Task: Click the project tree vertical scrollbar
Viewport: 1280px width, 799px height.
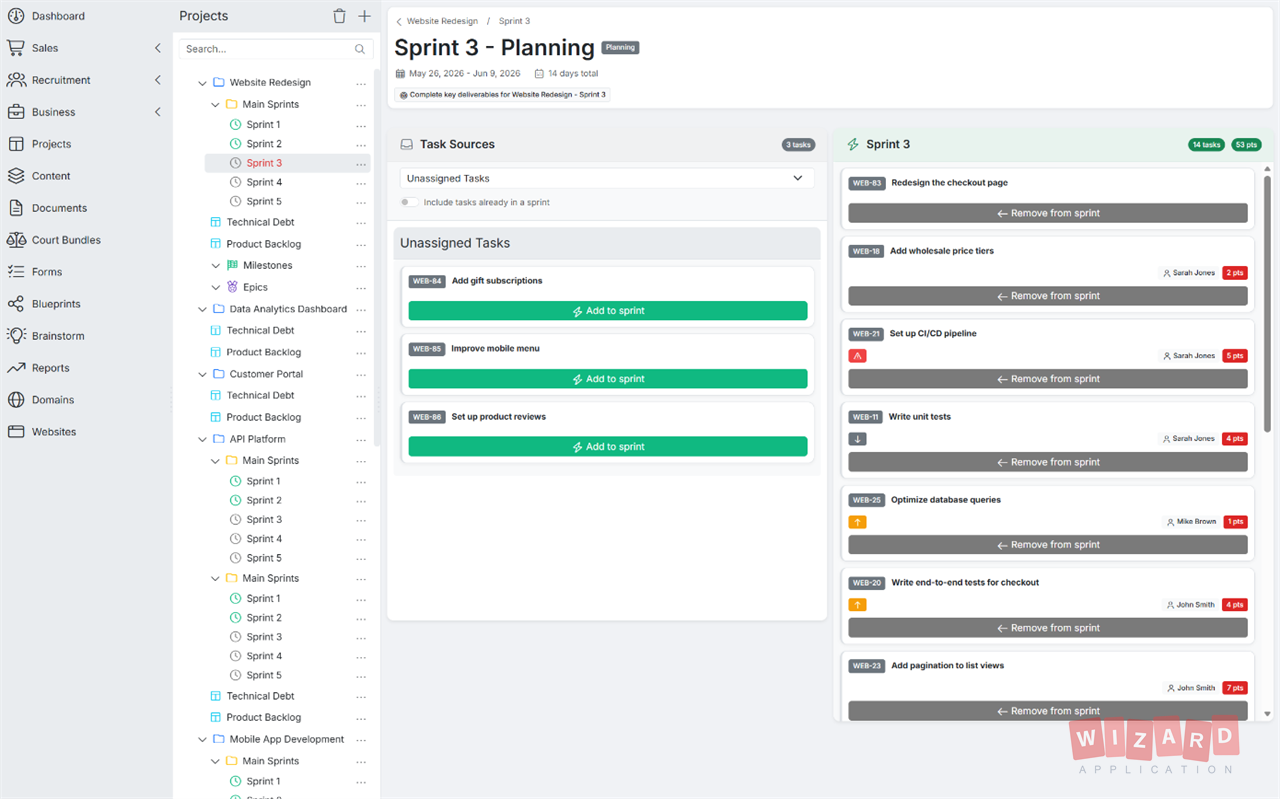Action: [376, 255]
